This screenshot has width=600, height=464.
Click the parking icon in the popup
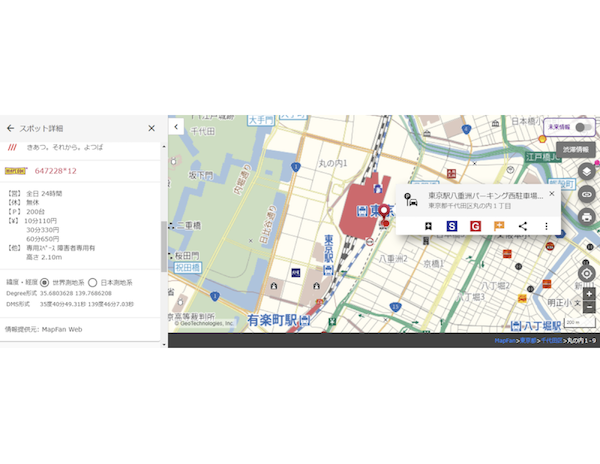click(x=411, y=200)
